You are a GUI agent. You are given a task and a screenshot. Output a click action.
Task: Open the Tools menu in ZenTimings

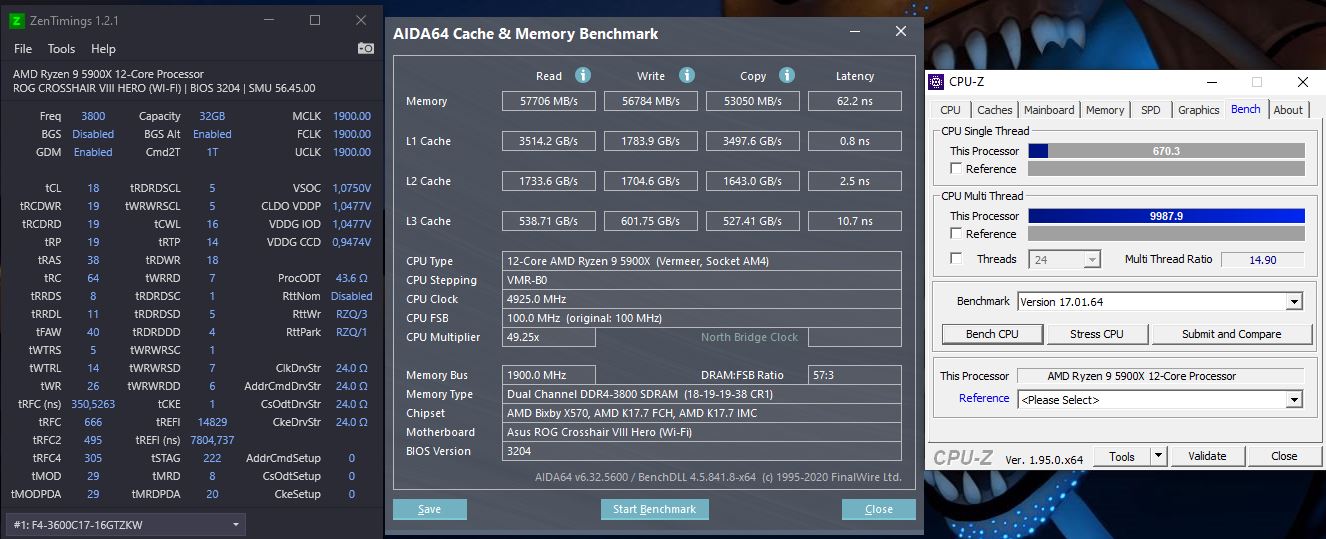click(61, 48)
